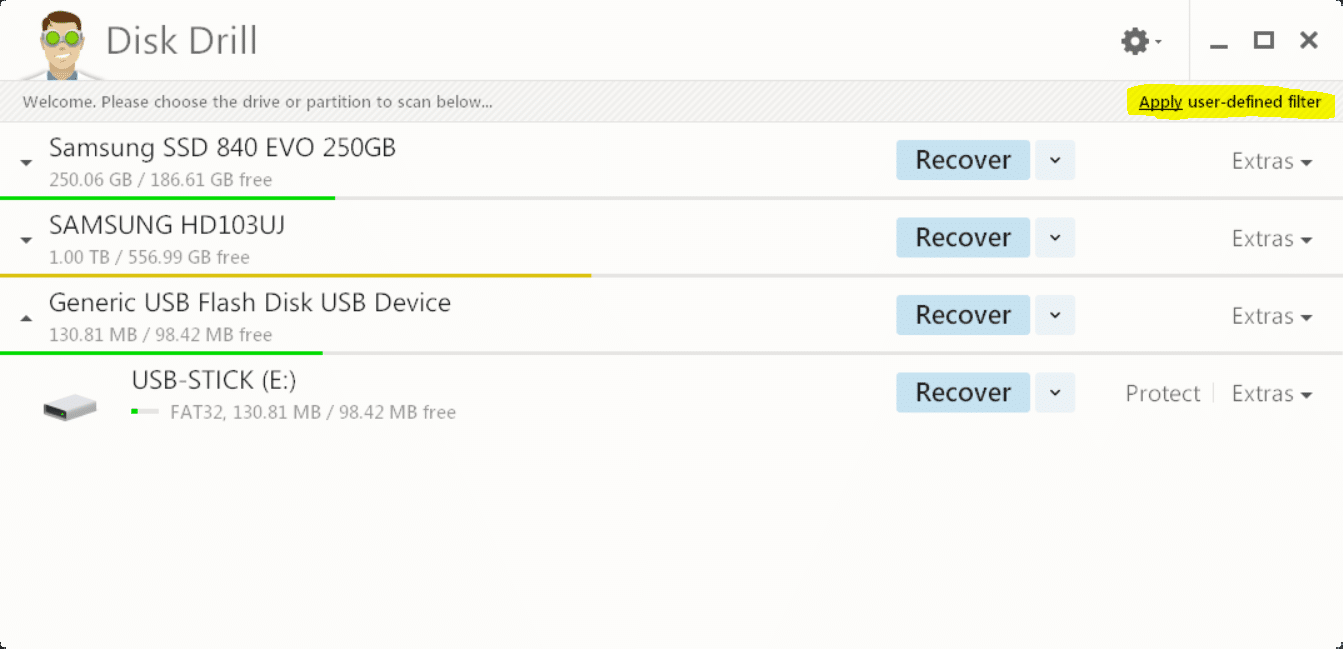Viewport: 1343px width, 649px height.
Task: Open recovery options dropdown for Generic USB Flash Disk
Action: [x=1054, y=315]
